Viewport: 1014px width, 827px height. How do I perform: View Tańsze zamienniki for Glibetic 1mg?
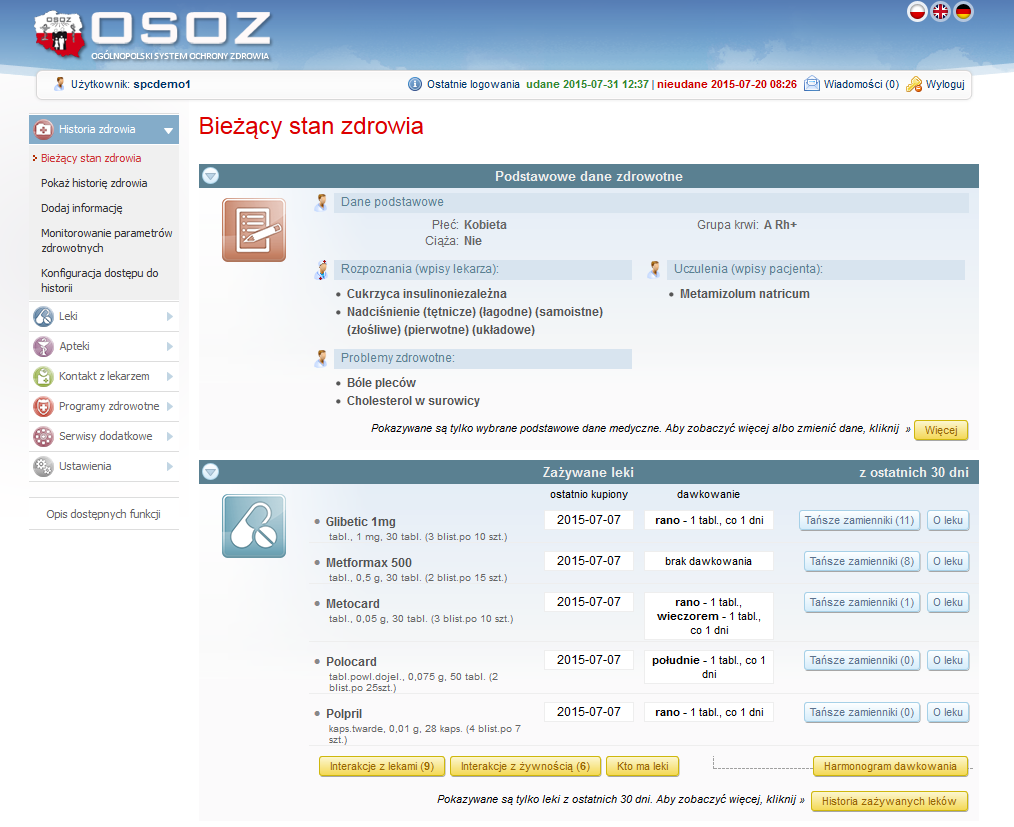tap(860, 520)
